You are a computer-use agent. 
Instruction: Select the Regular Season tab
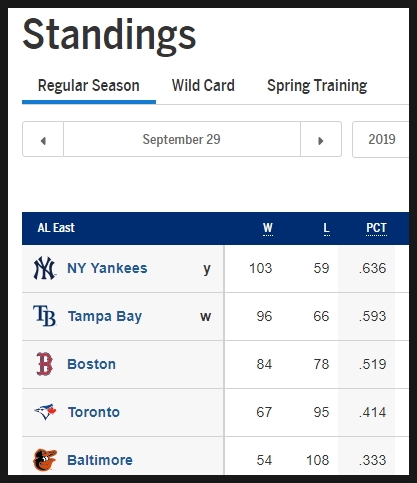tap(89, 86)
